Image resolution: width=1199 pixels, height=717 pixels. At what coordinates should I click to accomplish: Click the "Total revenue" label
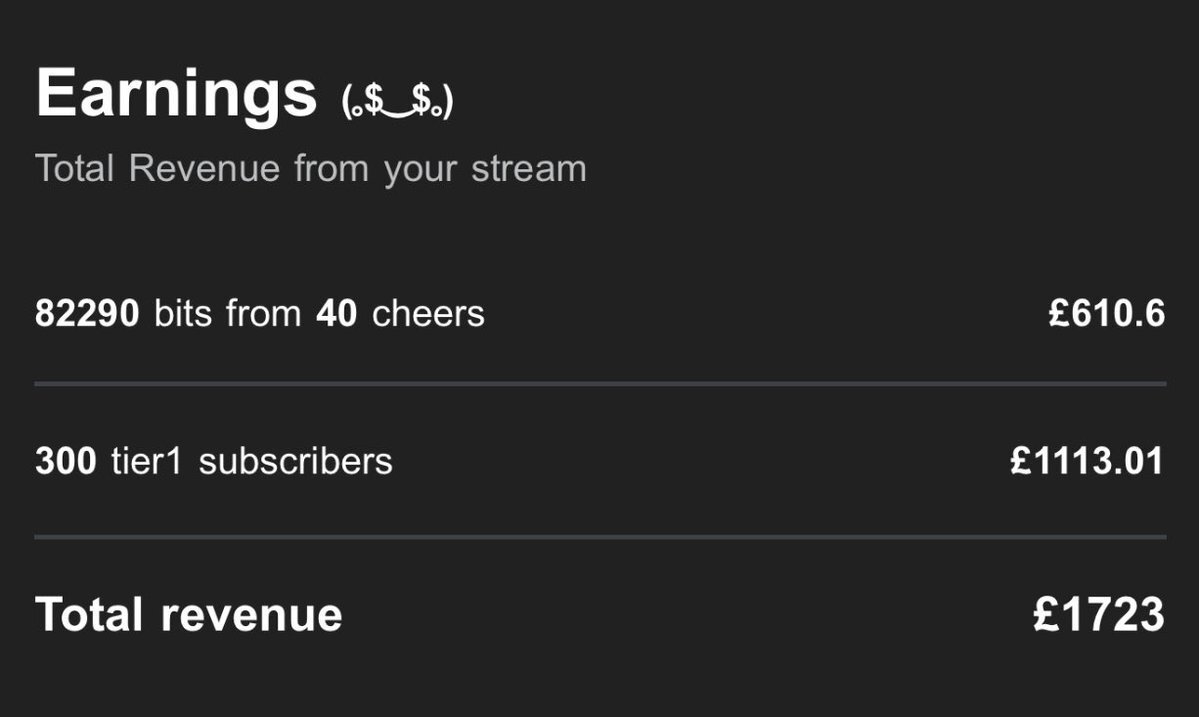click(x=188, y=614)
